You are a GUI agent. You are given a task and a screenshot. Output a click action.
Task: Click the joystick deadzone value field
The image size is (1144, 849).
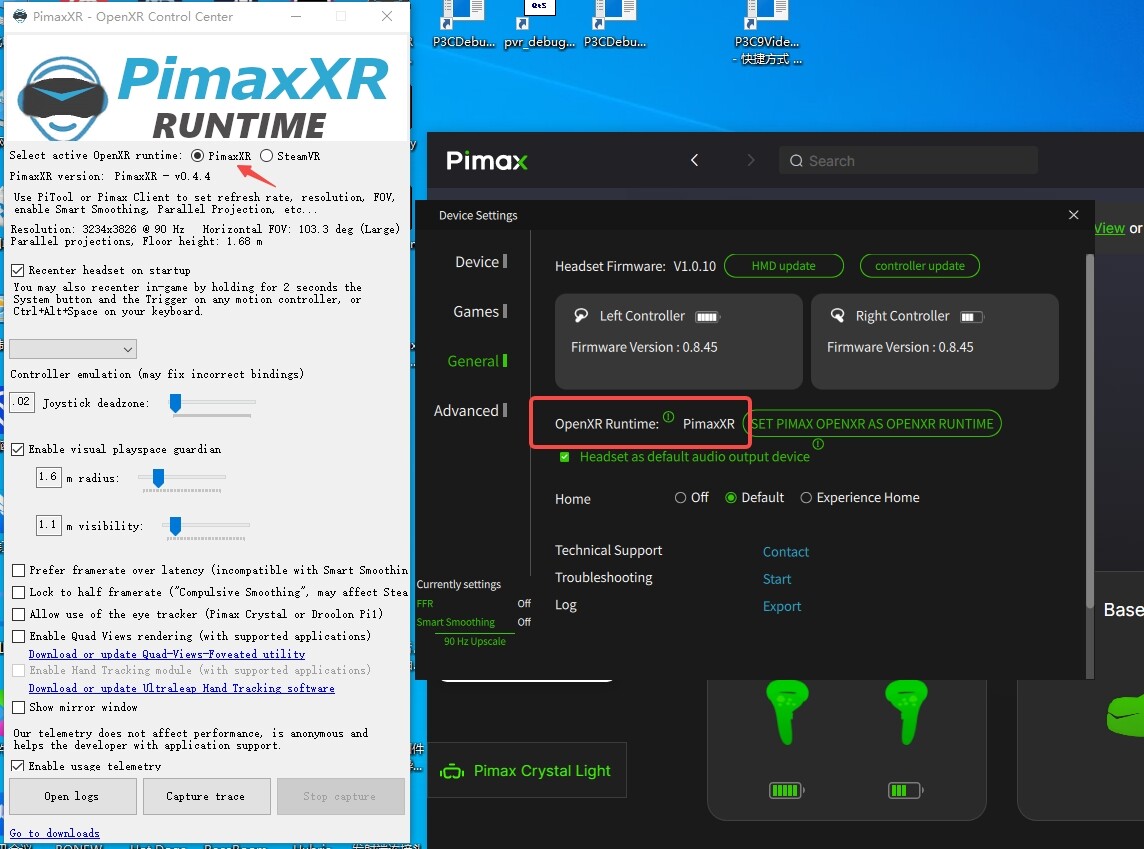click(22, 402)
